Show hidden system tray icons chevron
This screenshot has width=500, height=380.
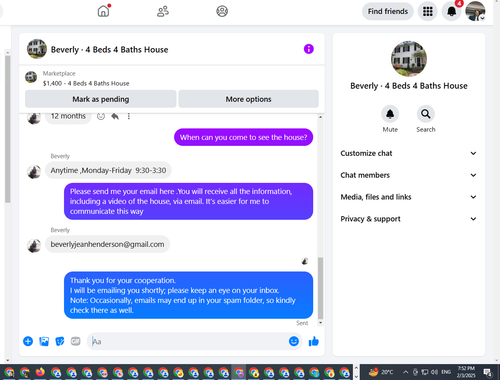[x=405, y=372]
